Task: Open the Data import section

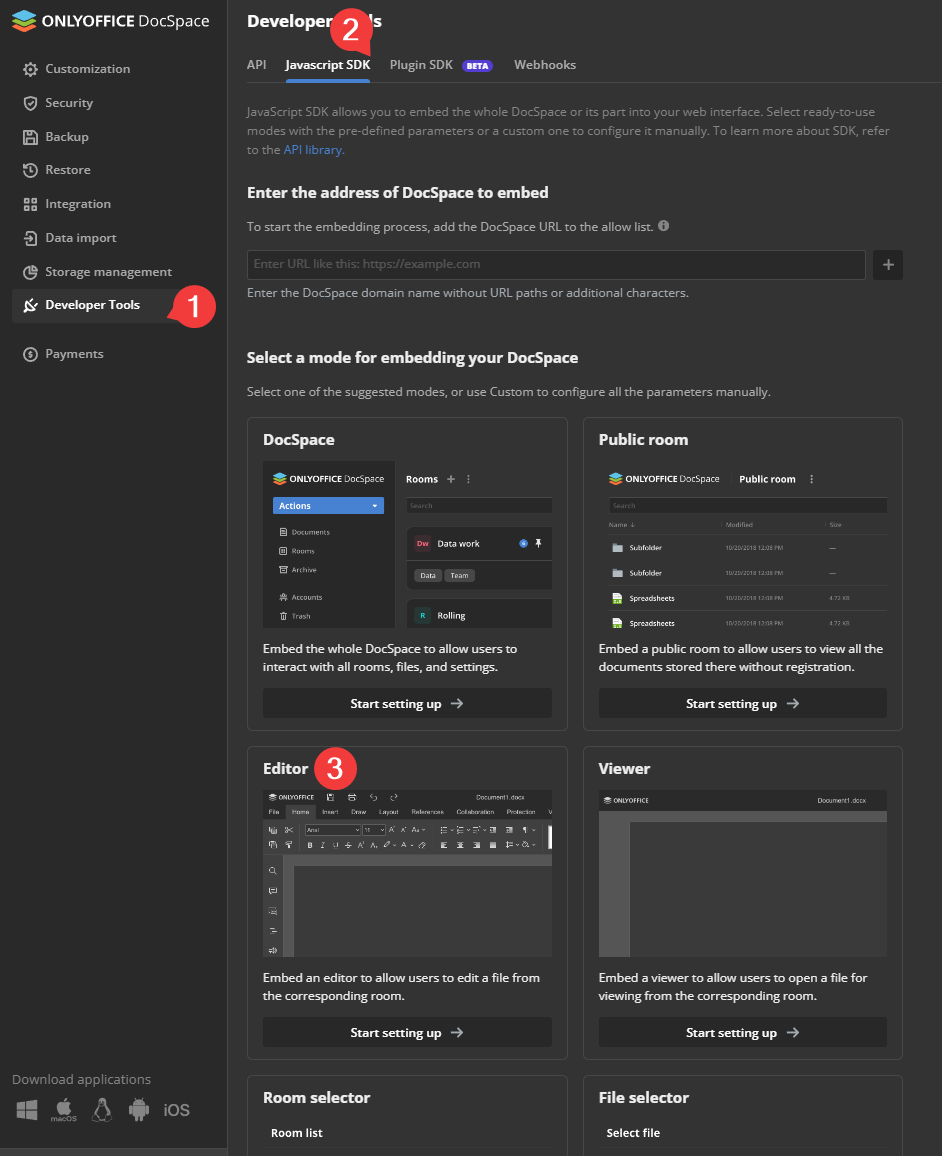Action: click(81, 238)
